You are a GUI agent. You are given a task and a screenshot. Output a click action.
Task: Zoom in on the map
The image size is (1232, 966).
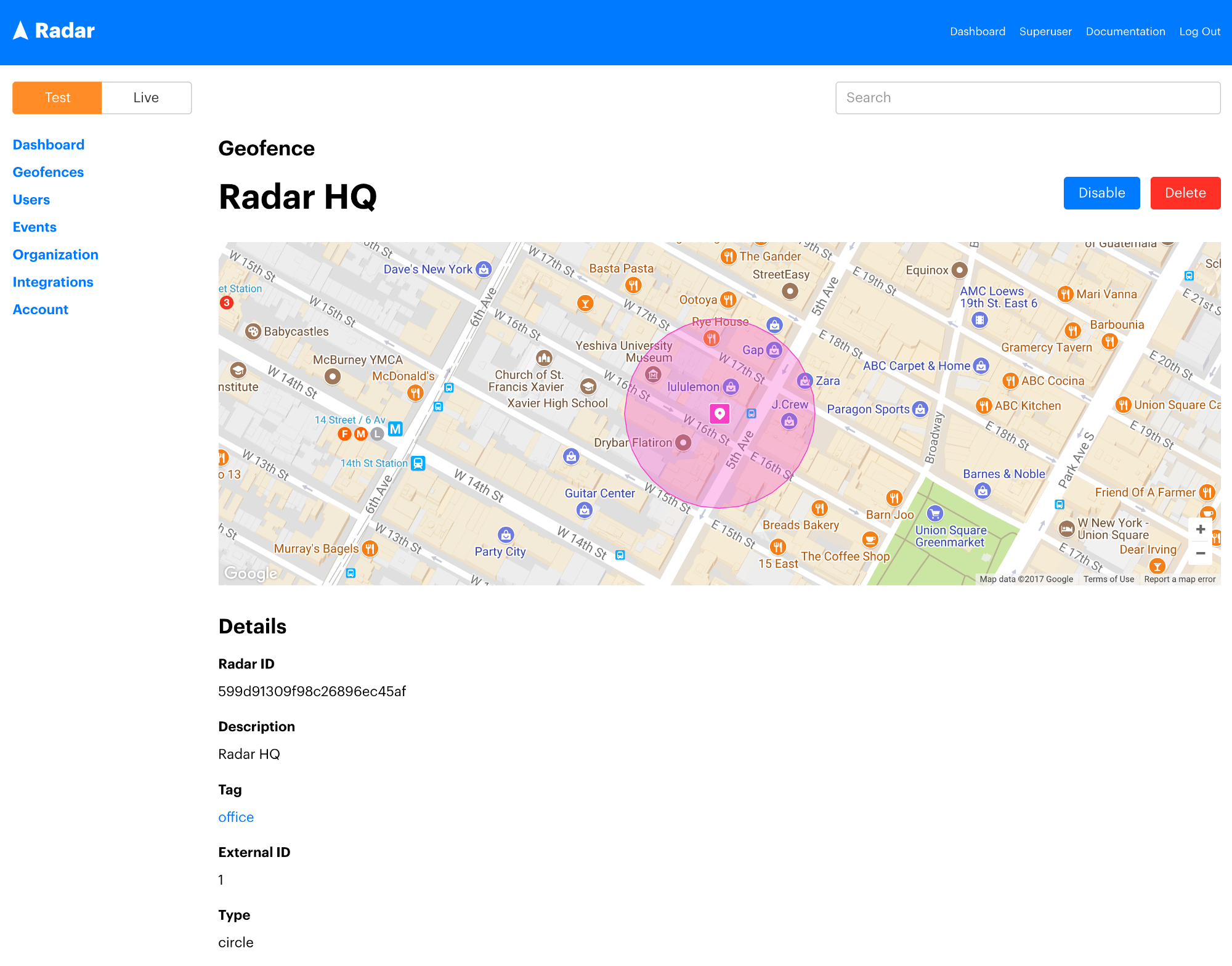pyautogui.click(x=1200, y=529)
